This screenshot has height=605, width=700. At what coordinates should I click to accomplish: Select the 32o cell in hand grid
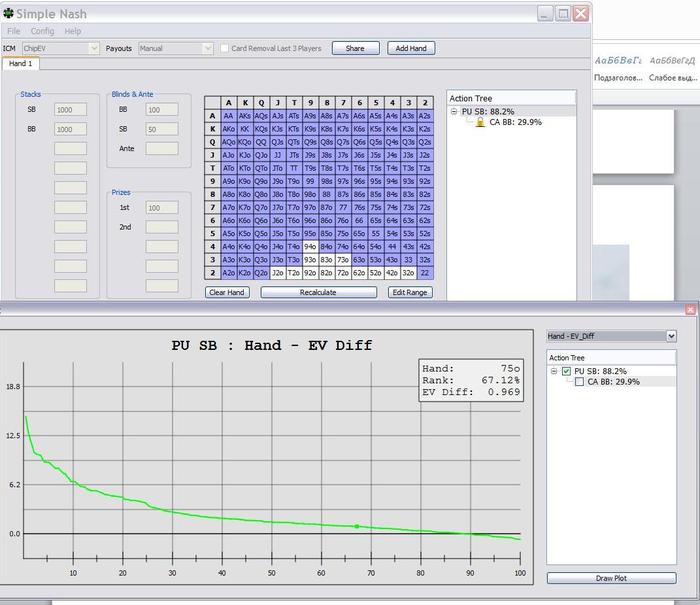[x=408, y=272]
